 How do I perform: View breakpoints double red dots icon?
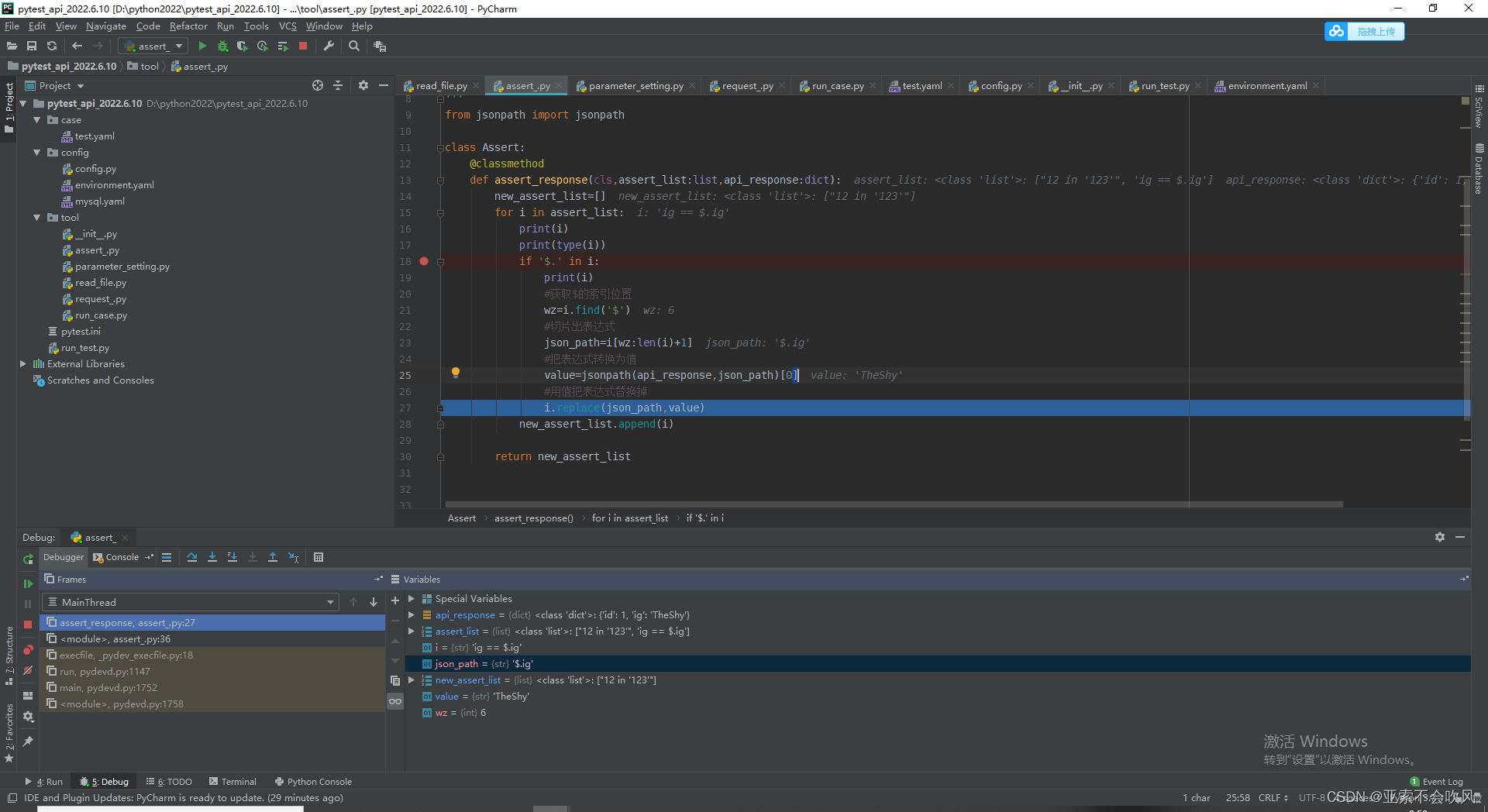coord(28,650)
